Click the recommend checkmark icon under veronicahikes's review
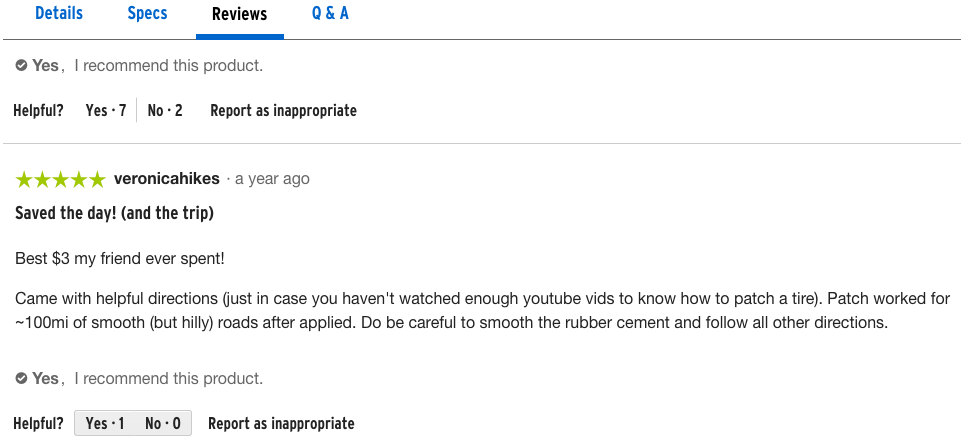 pyautogui.click(x=21, y=379)
